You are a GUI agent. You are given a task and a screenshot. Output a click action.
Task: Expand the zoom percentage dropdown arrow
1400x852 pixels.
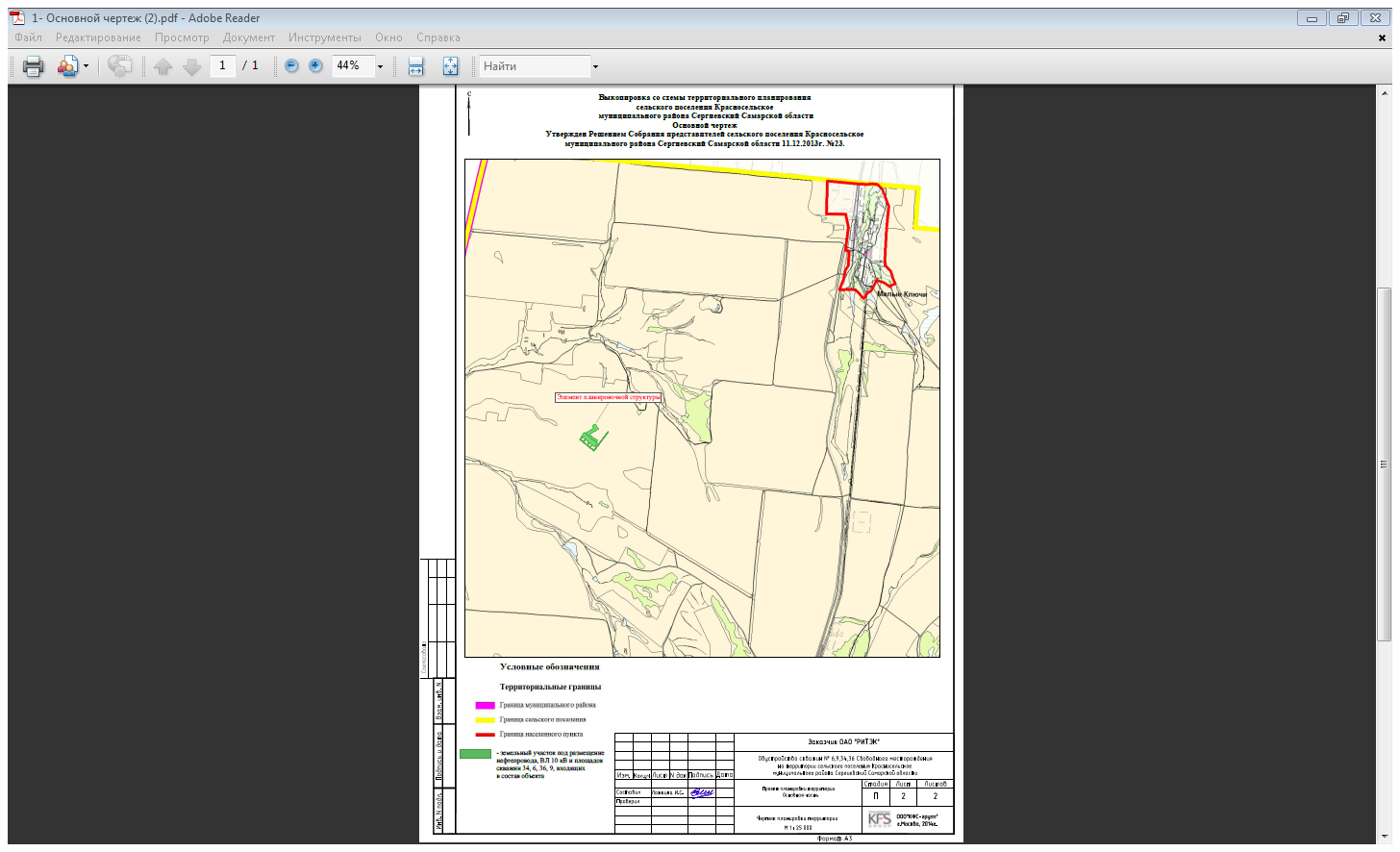coord(380,66)
